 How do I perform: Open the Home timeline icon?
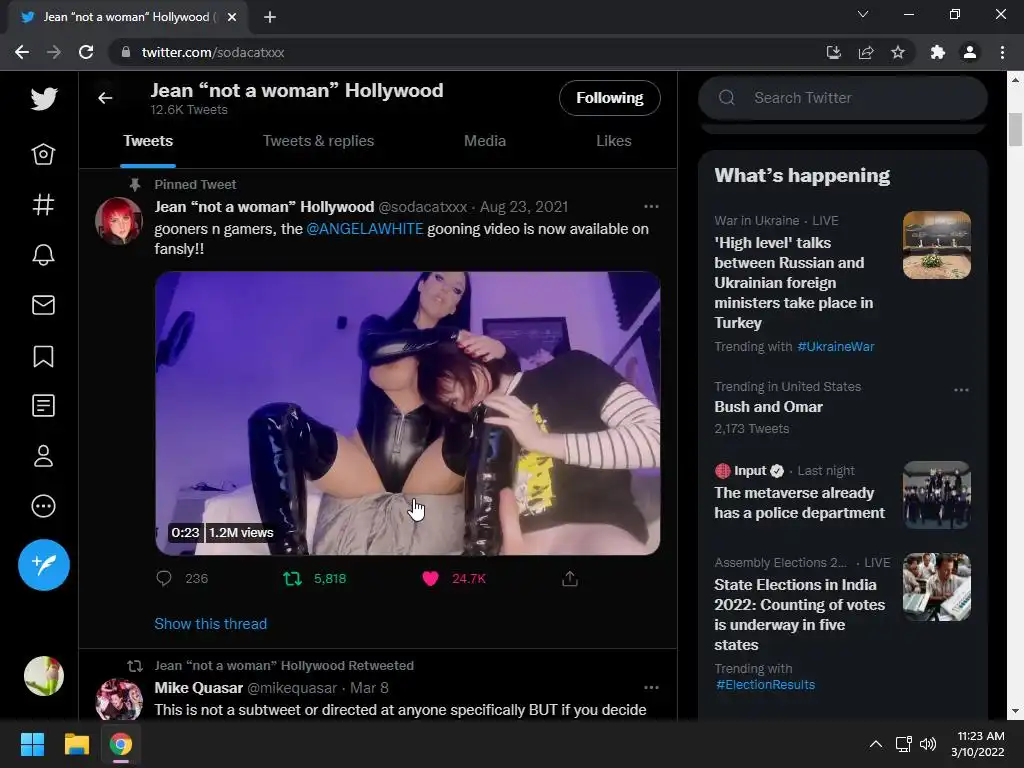pyautogui.click(x=43, y=154)
